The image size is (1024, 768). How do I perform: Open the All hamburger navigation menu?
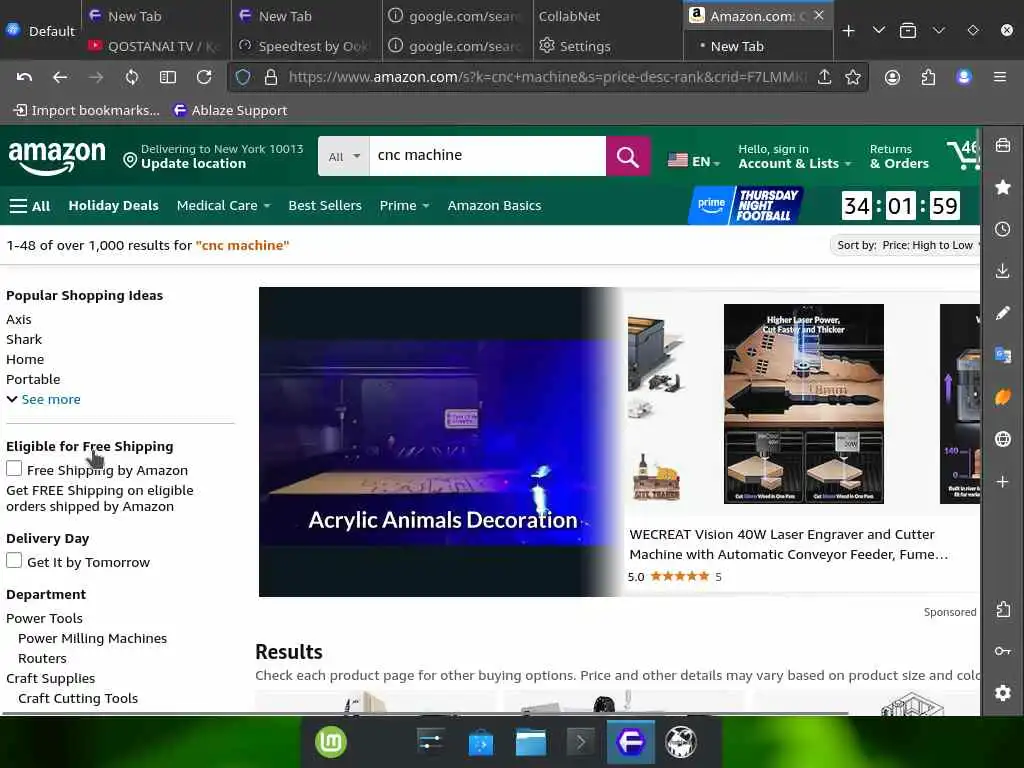pos(29,206)
